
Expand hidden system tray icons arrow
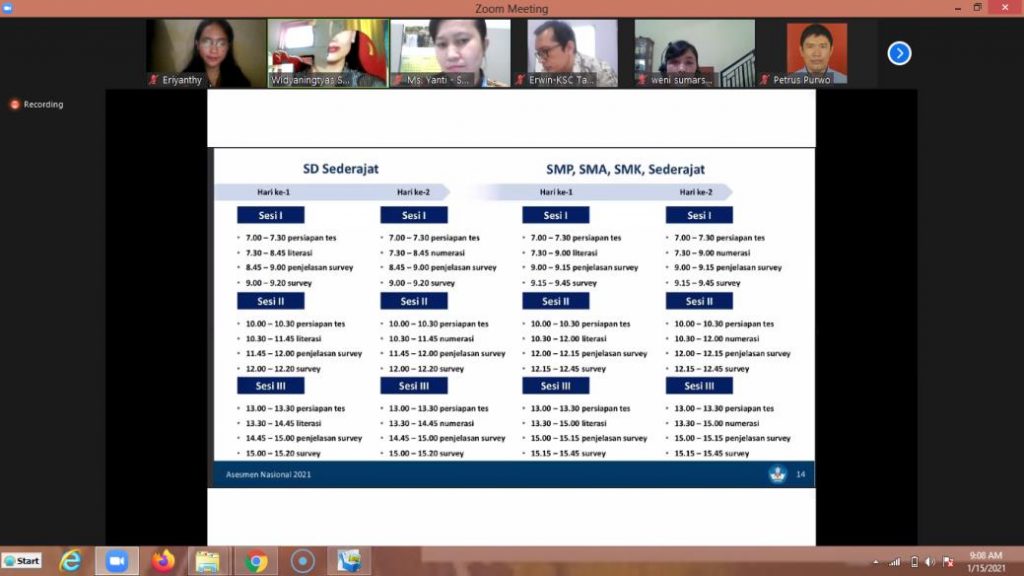click(x=877, y=562)
